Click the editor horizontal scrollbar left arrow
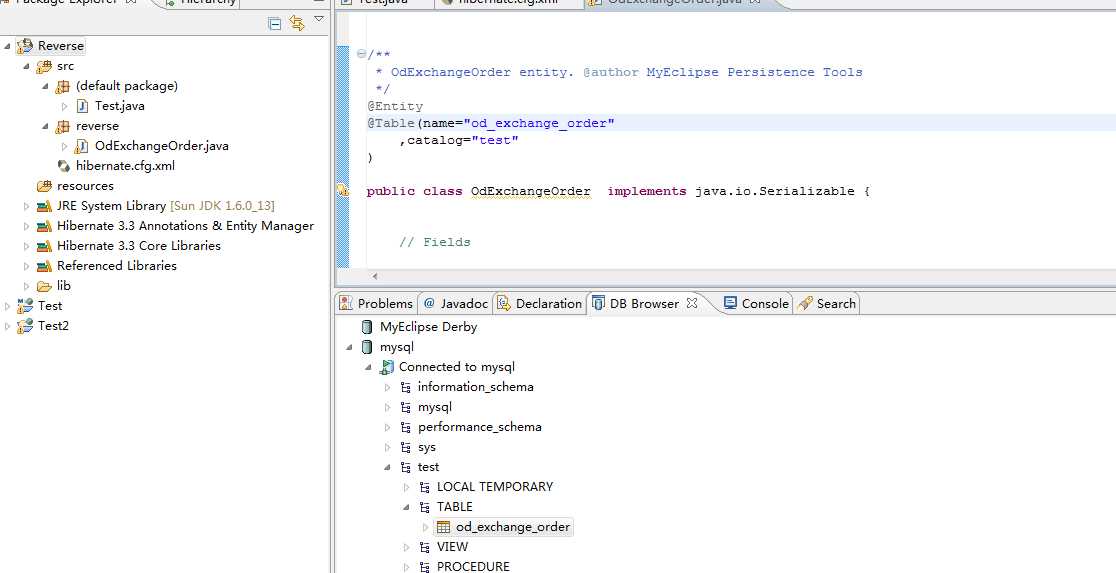Screen dimensions: 1116x573 tap(375, 277)
